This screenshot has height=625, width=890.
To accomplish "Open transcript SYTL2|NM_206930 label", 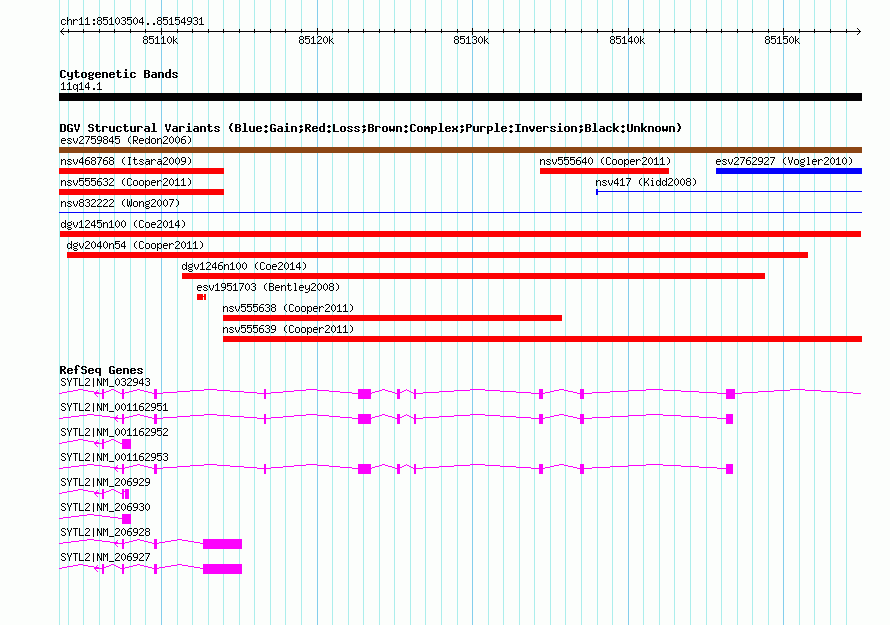I will point(106,507).
